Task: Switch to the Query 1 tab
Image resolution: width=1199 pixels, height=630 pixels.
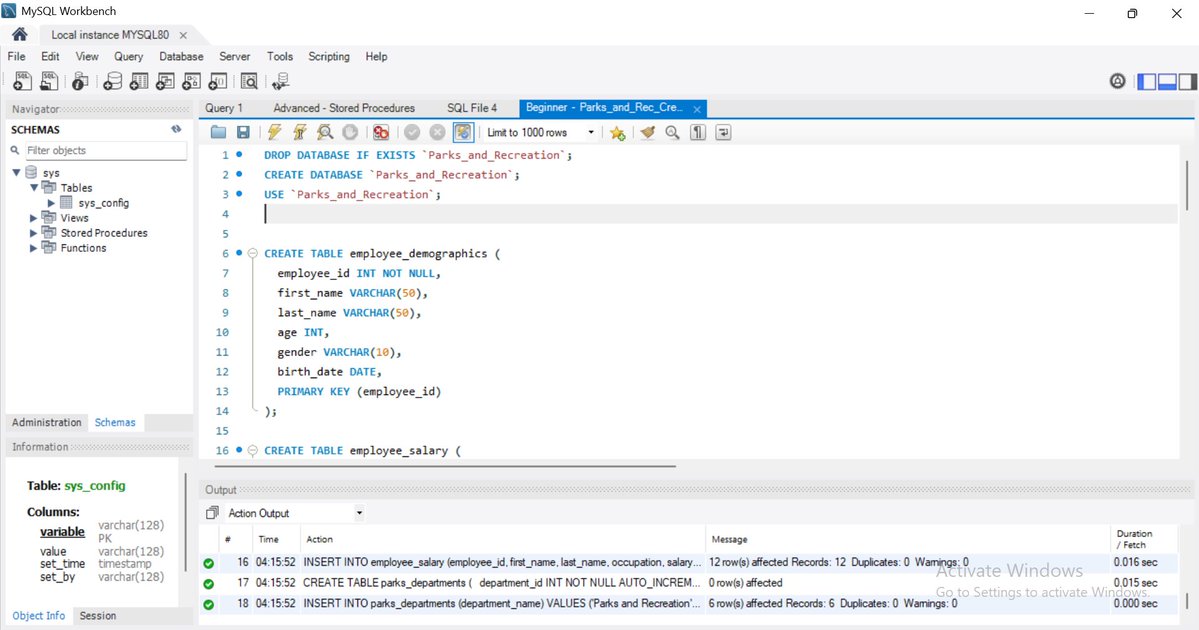Action: click(224, 108)
